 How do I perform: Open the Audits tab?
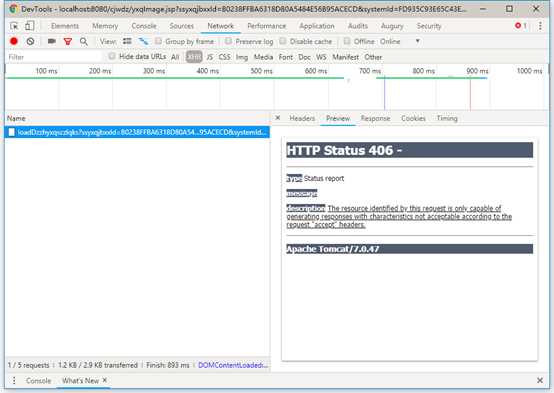358,26
